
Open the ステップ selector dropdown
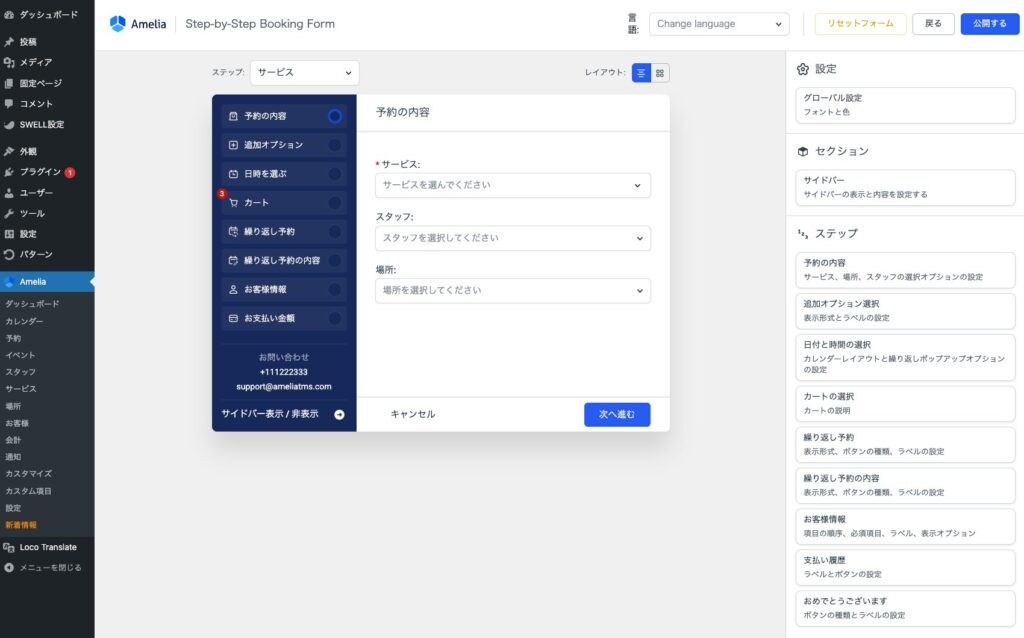[304, 73]
